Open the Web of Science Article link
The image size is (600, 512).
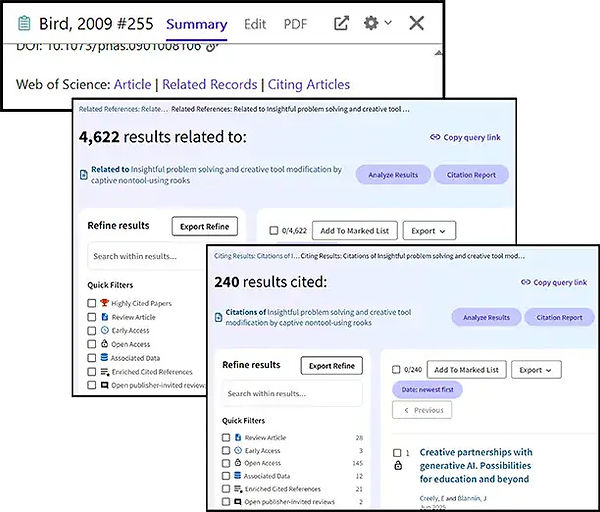[132, 84]
